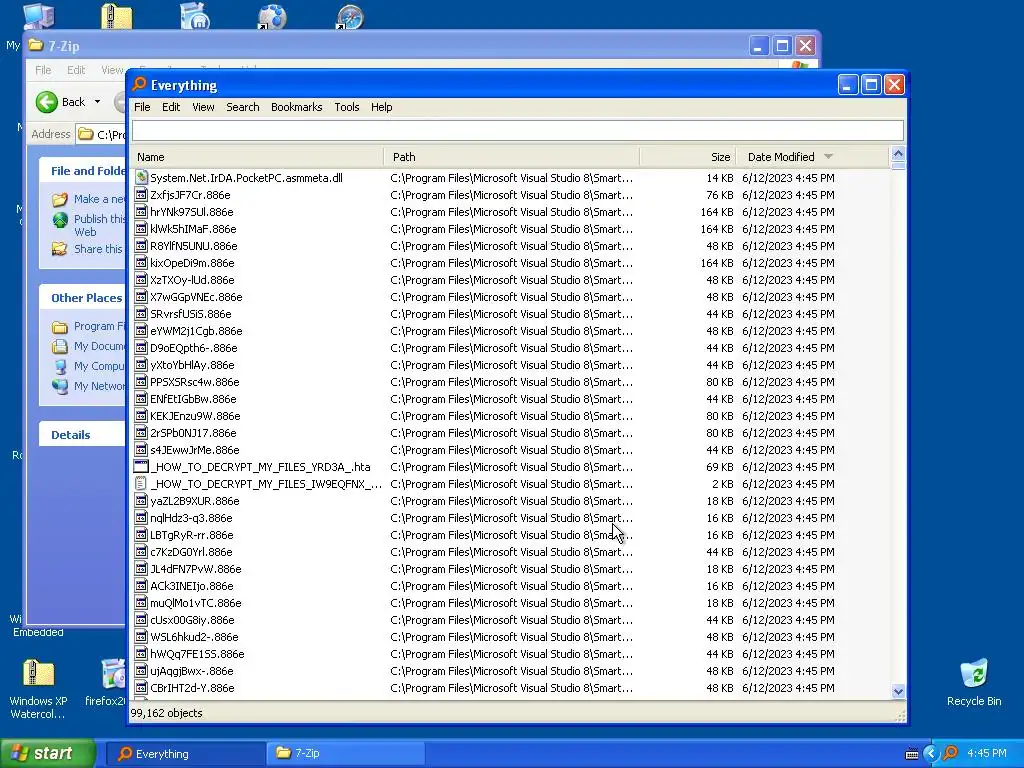This screenshot has width=1024, height=768.
Task: Select file name JL4dFN7PvW.886e
Action: pos(196,569)
